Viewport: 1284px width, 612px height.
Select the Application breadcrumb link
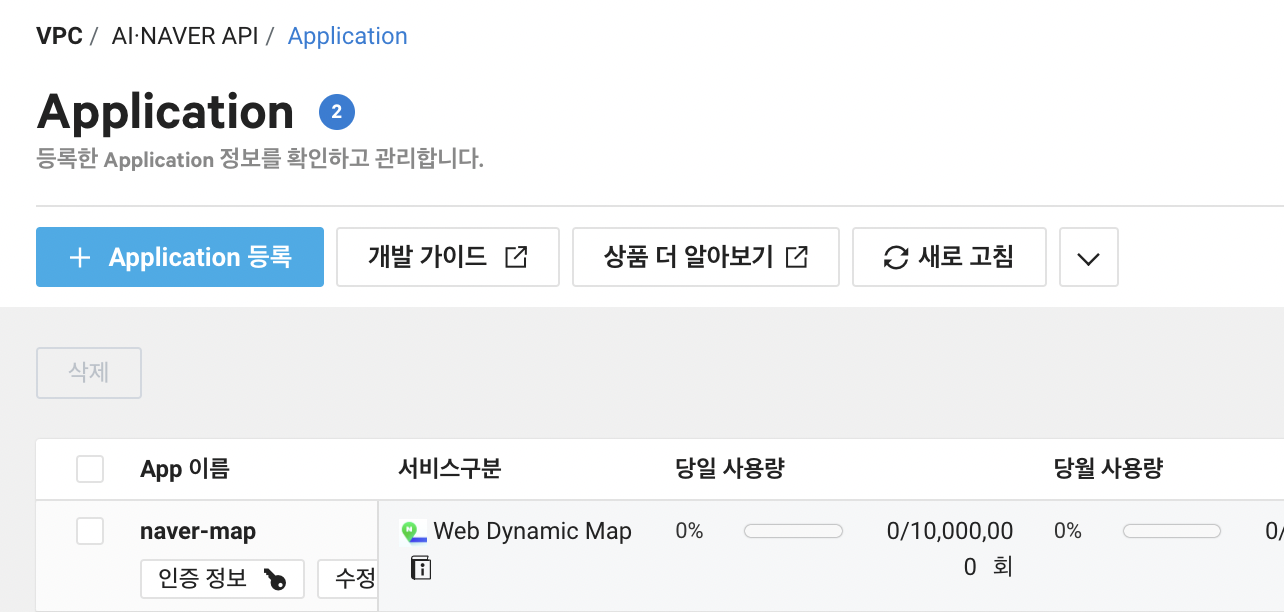347,35
